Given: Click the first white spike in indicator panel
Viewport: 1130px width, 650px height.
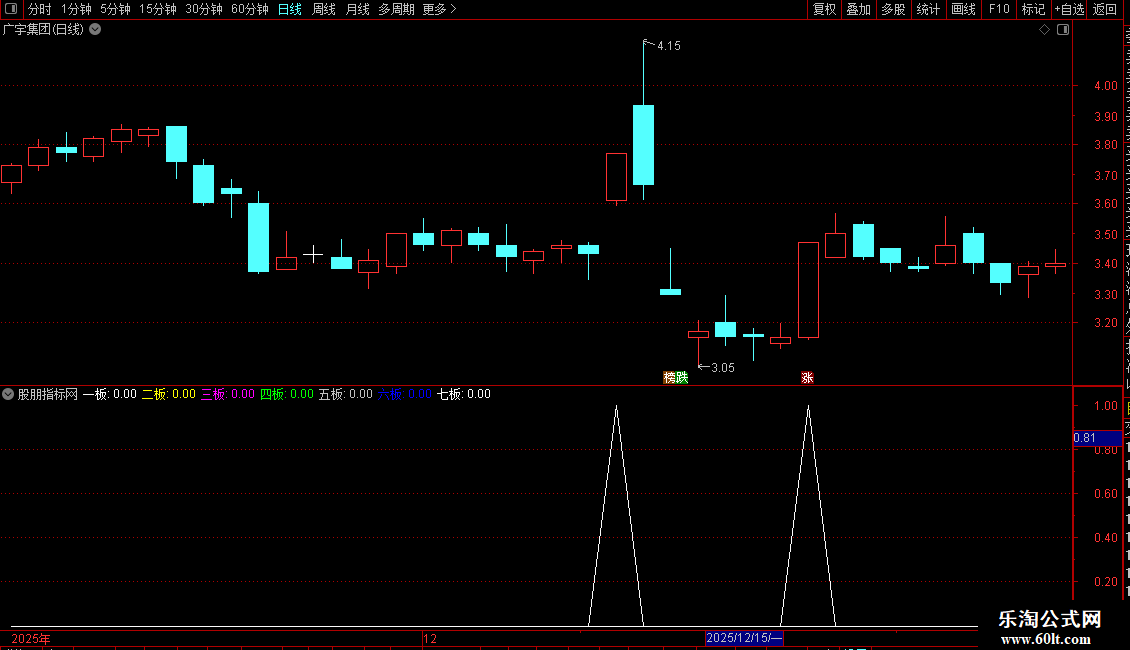Looking at the screenshot, I should (x=616, y=516).
